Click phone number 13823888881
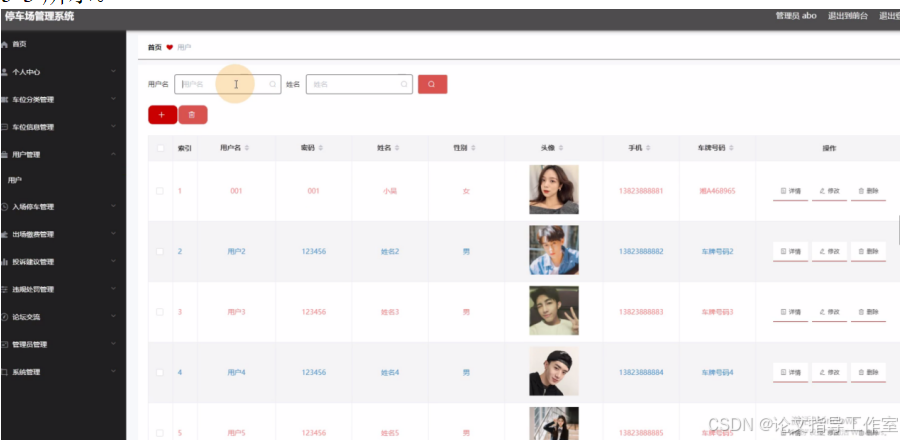Screen dimensions: 902x440 641,191
